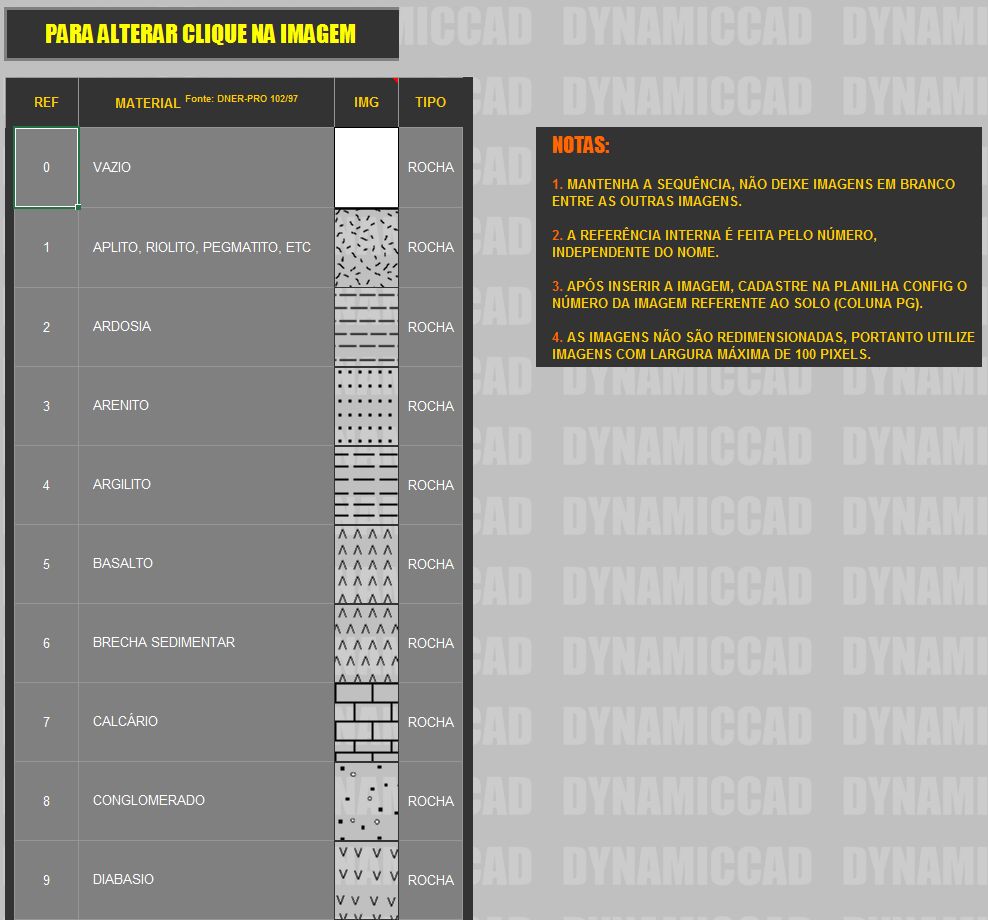988x920 pixels.
Task: Click the ARGILITO dashed-line pattern image
Action: click(x=366, y=485)
